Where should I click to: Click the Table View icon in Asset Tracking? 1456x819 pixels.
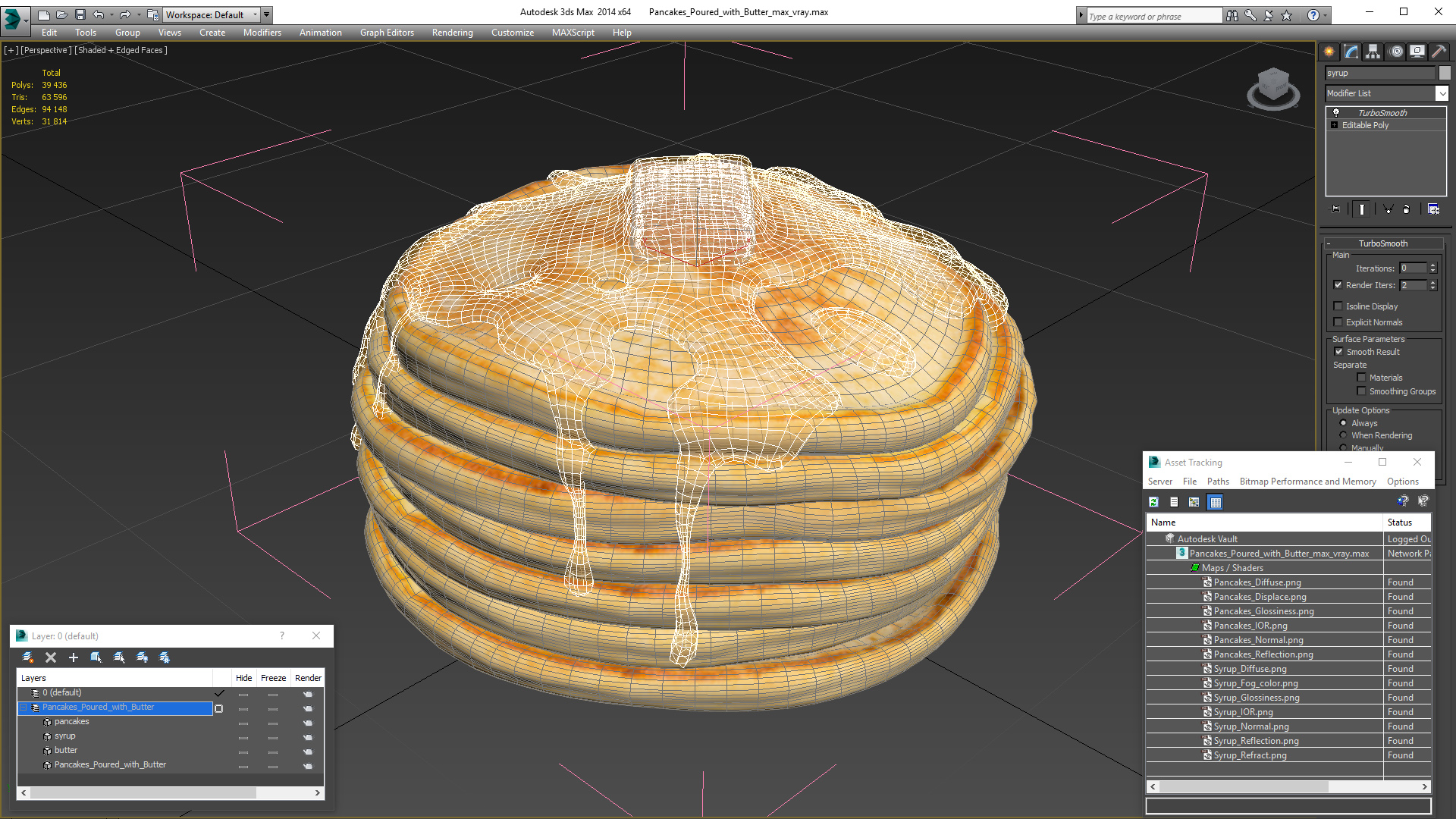point(1216,502)
